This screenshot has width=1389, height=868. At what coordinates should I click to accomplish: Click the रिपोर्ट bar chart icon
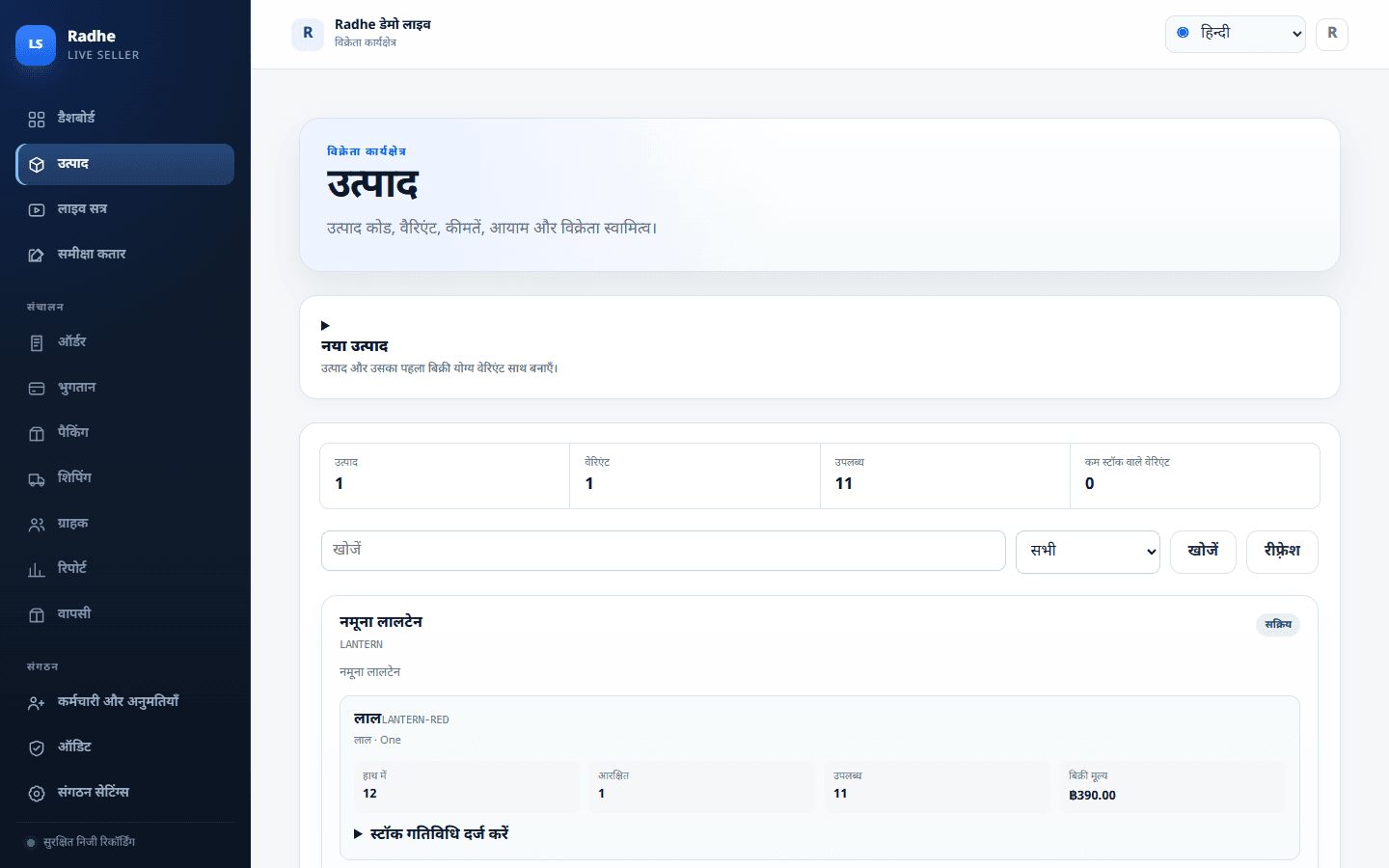37,569
